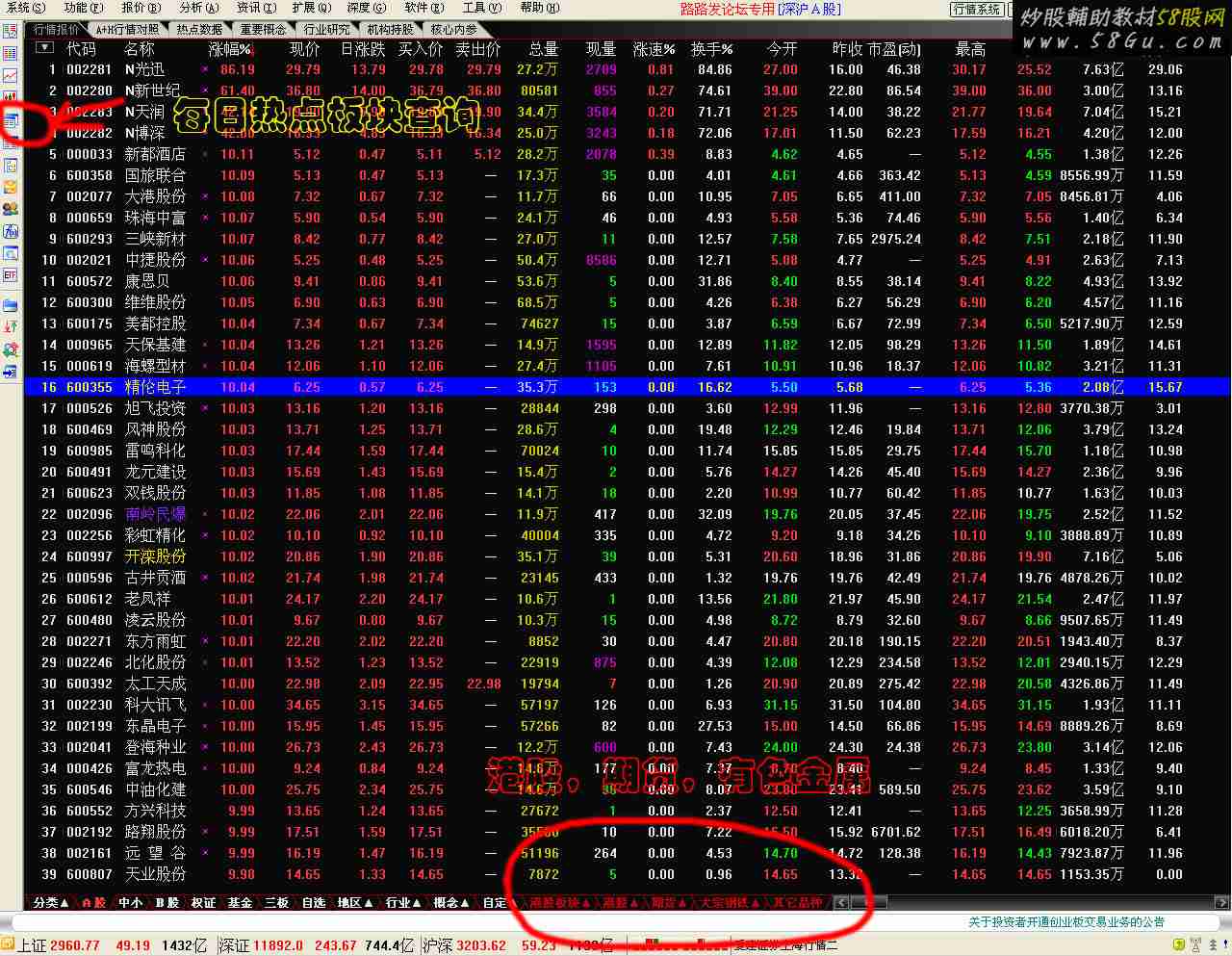This screenshot has height=956, width=1232.
Task: Open the blue folder icon in the sidebar
Action: [11, 306]
